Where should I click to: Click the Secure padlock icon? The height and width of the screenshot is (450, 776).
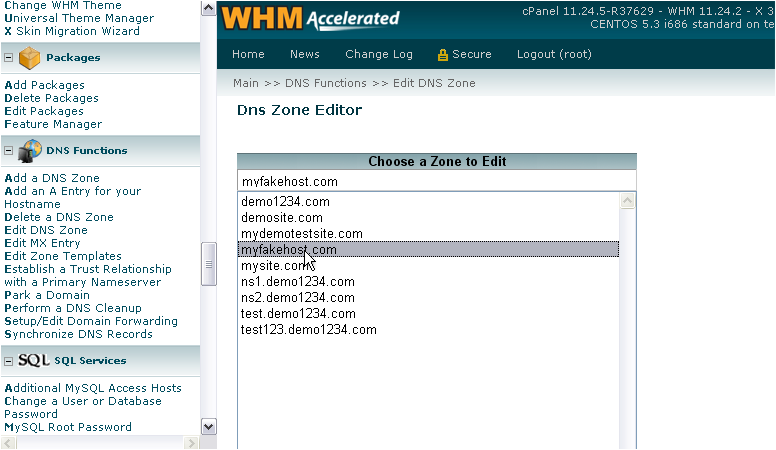coord(442,54)
